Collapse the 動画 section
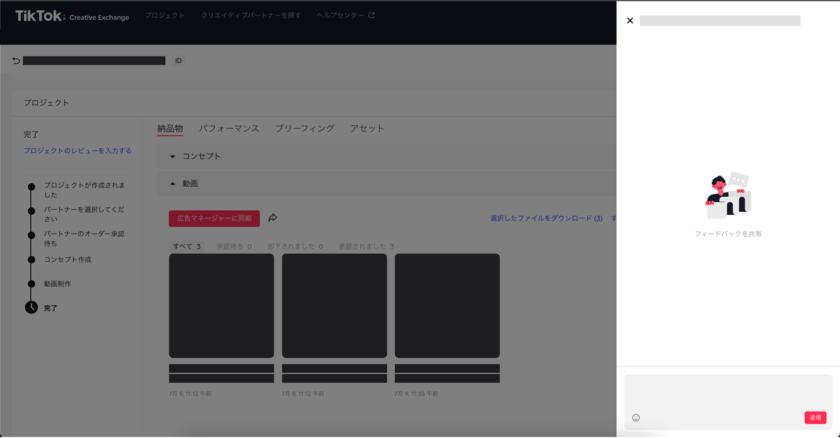The image size is (840, 438). coord(173,184)
